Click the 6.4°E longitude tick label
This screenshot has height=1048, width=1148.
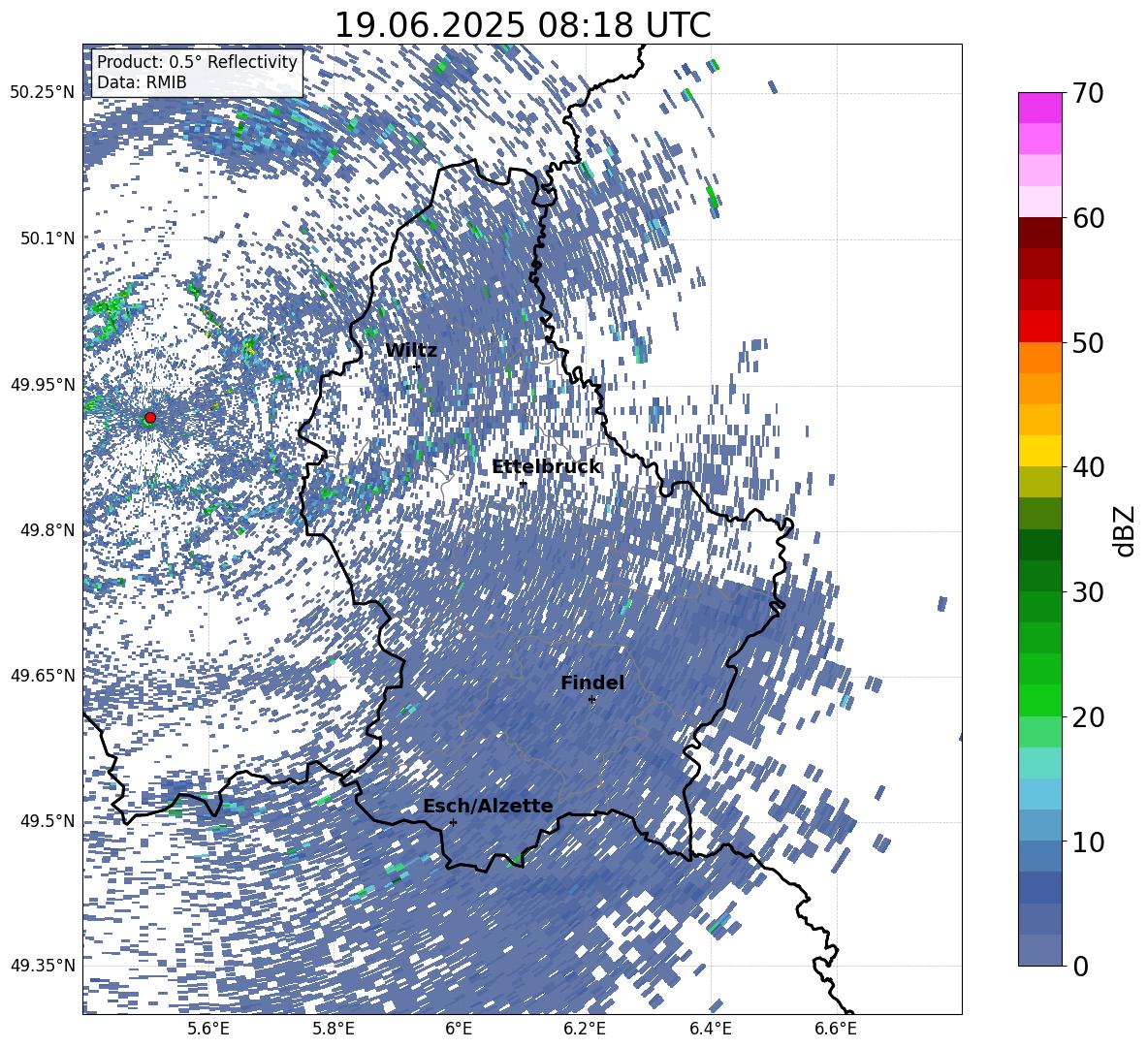point(710,1029)
